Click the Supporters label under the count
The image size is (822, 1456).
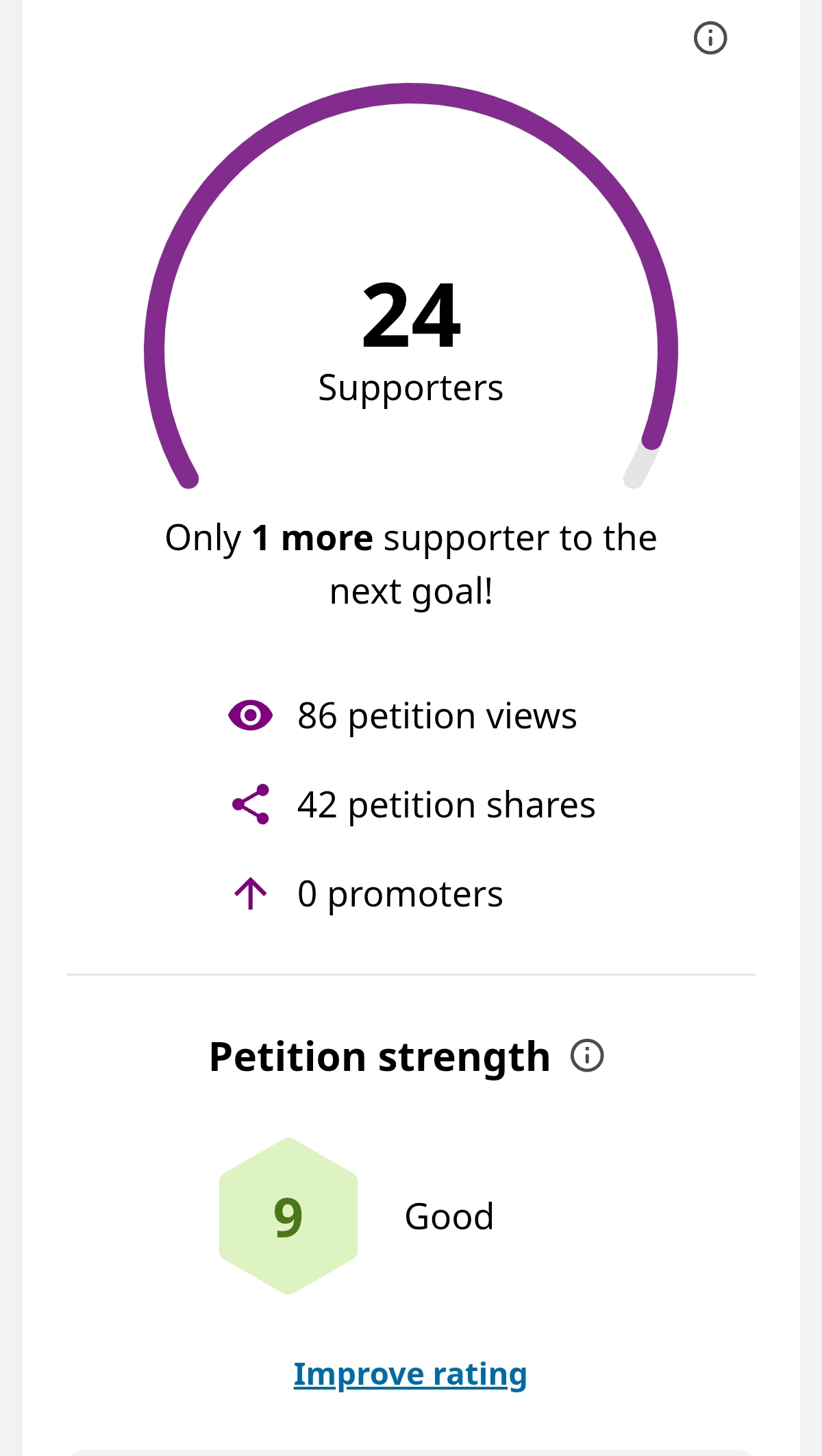click(x=411, y=388)
